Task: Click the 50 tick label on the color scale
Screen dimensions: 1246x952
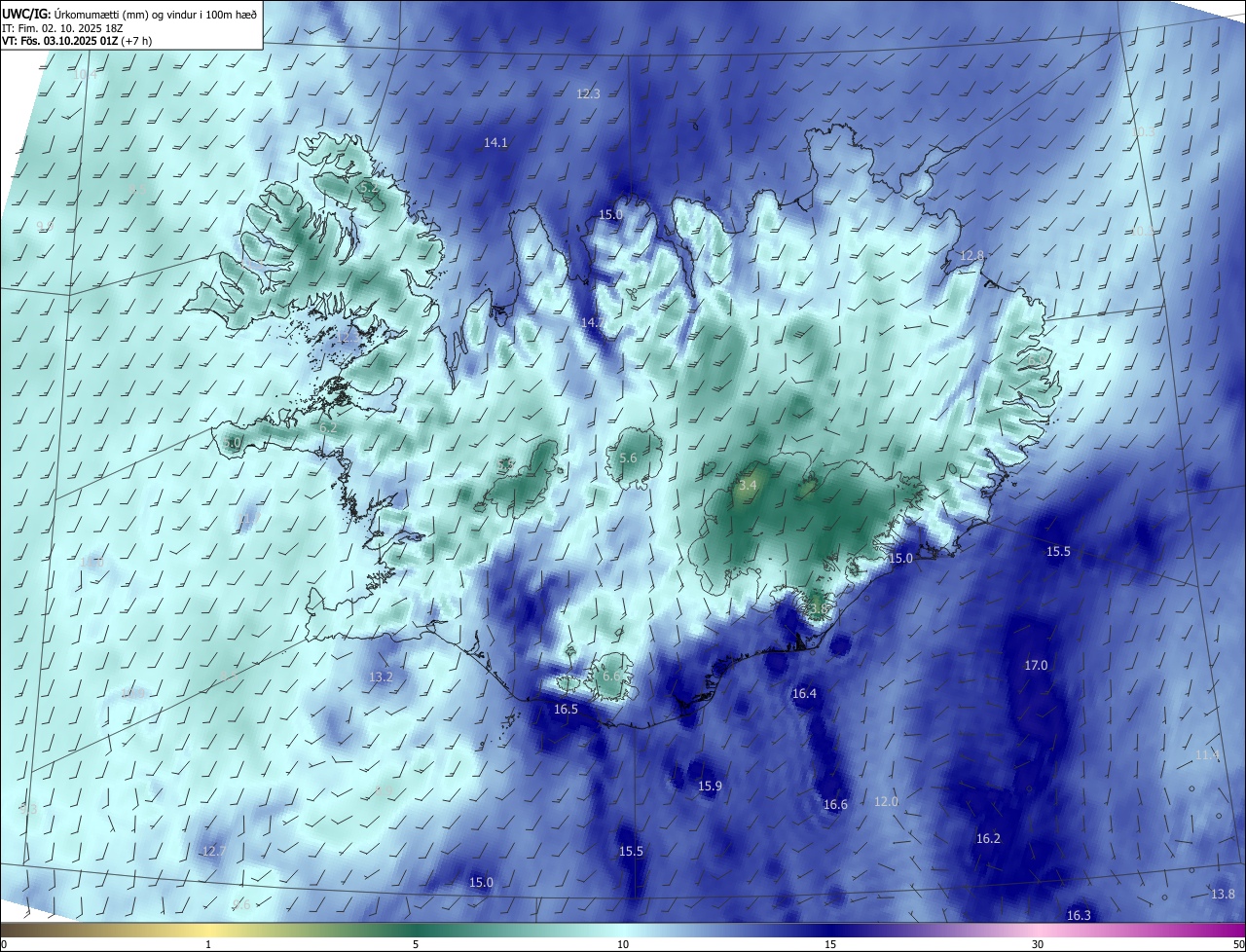Action: tap(1238, 944)
